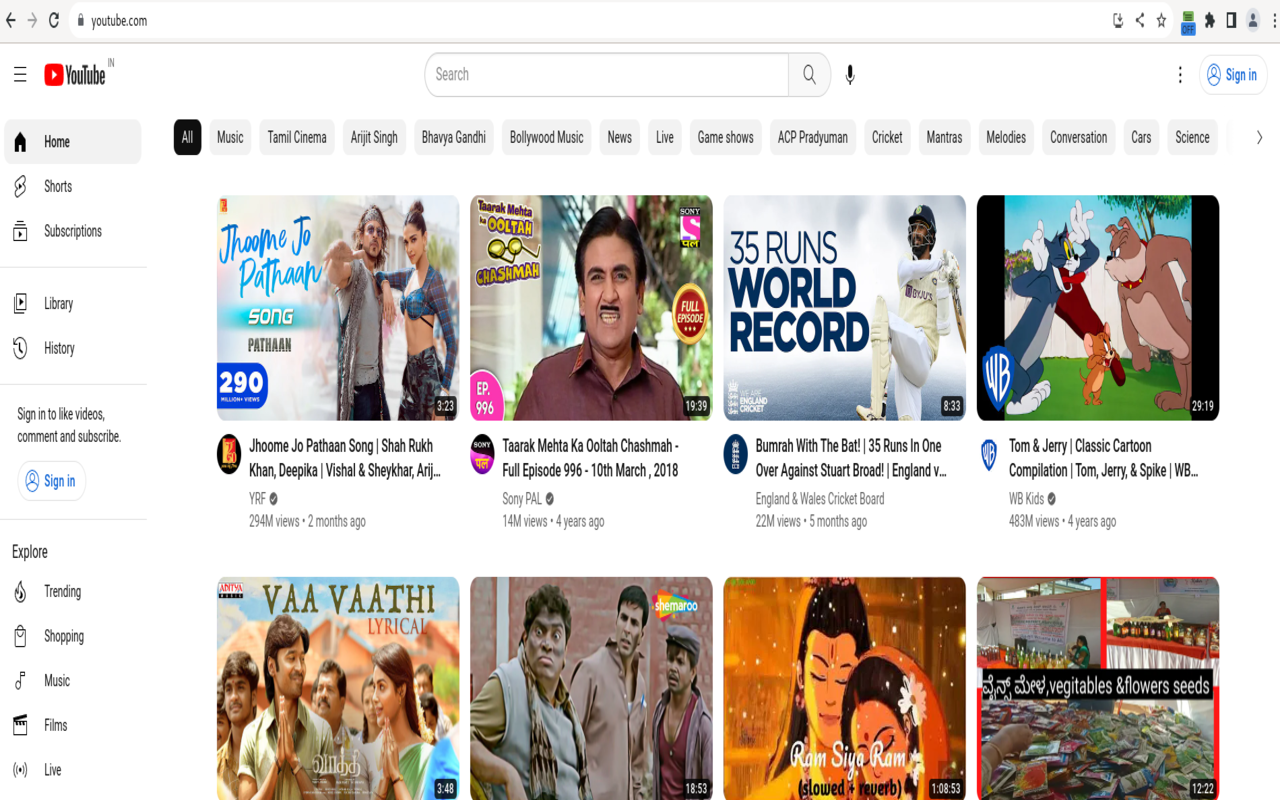The image size is (1280, 800).
Task: Reload the page
Action: coord(54,20)
